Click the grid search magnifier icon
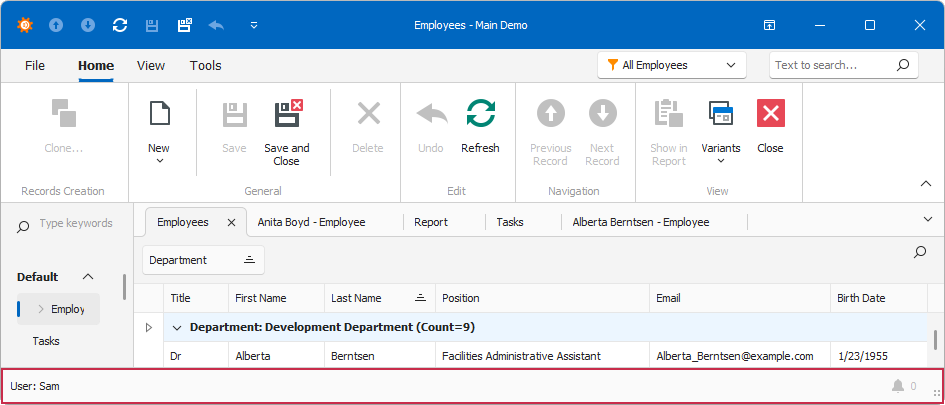Viewport: 945px width, 405px height. [x=920, y=252]
